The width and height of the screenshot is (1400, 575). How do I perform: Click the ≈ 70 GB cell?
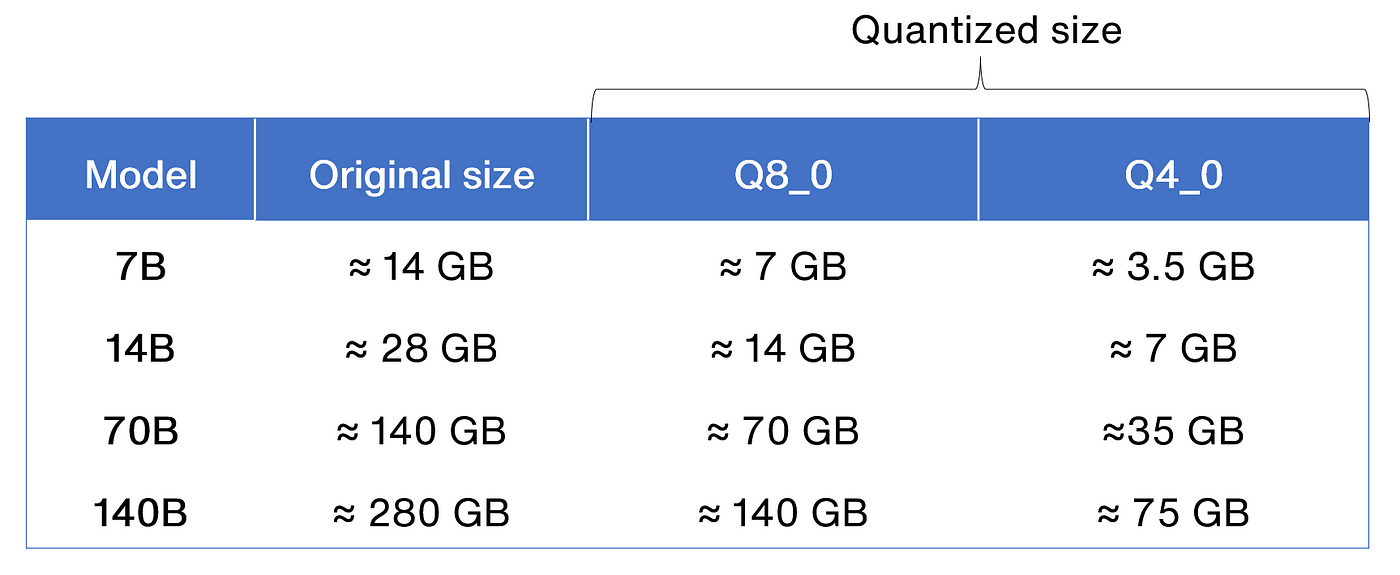(783, 431)
